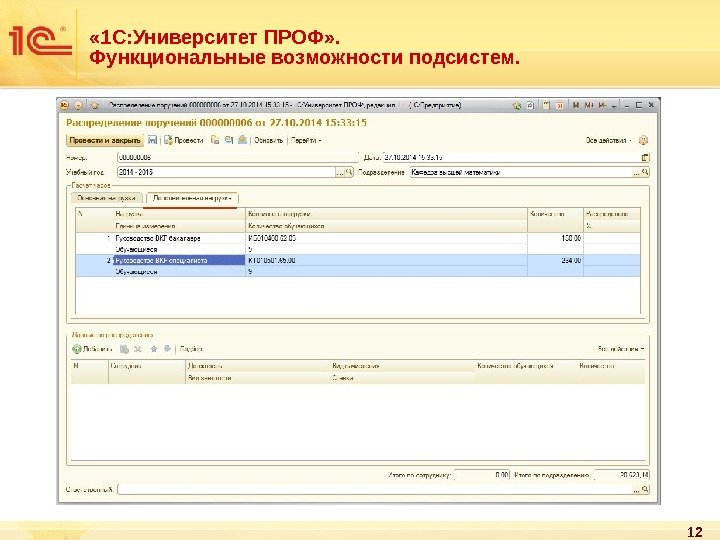The width and height of the screenshot is (720, 540).
Task: Click the 'Добавить' button in distribution panel
Action: [92, 349]
